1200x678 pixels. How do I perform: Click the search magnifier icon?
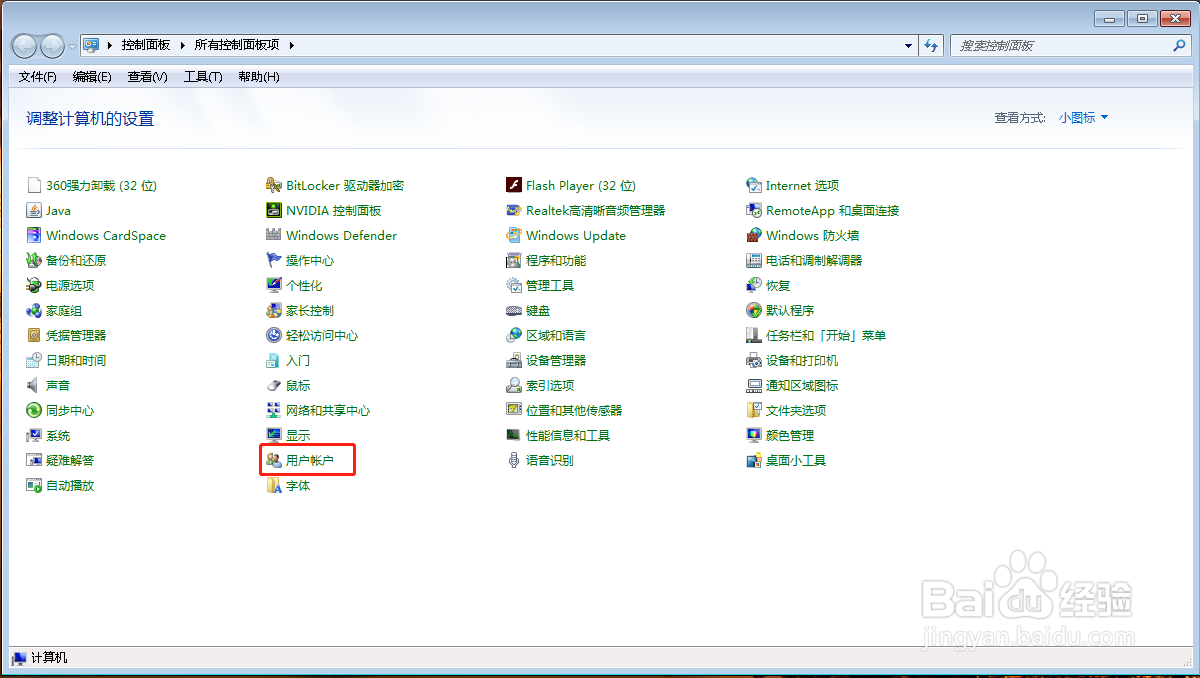point(1180,46)
